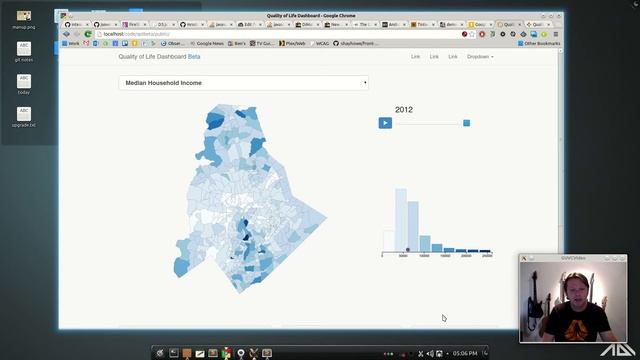This screenshot has height=360, width=640.
Task: Open the TV Guide bookmark
Action: pyautogui.click(x=262, y=43)
